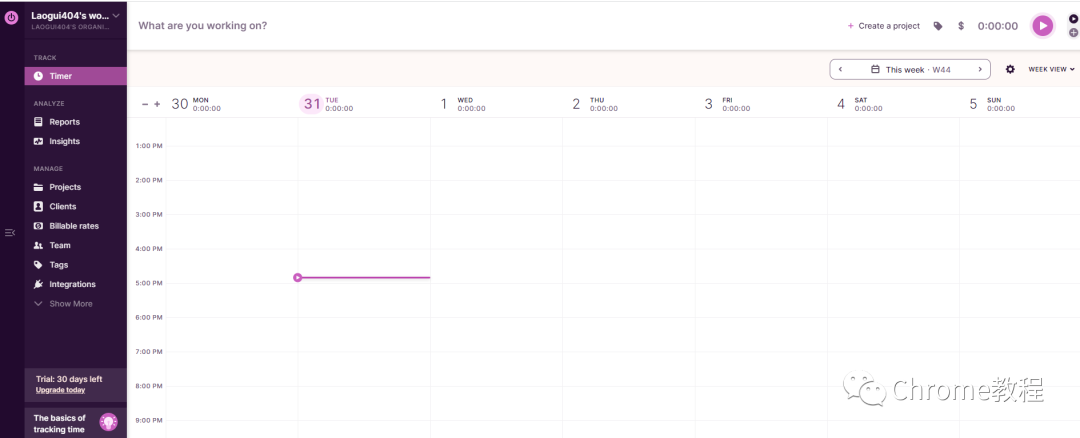The height and width of the screenshot is (438, 1080).
Task: Click the Timer clock icon
Action: click(39, 76)
